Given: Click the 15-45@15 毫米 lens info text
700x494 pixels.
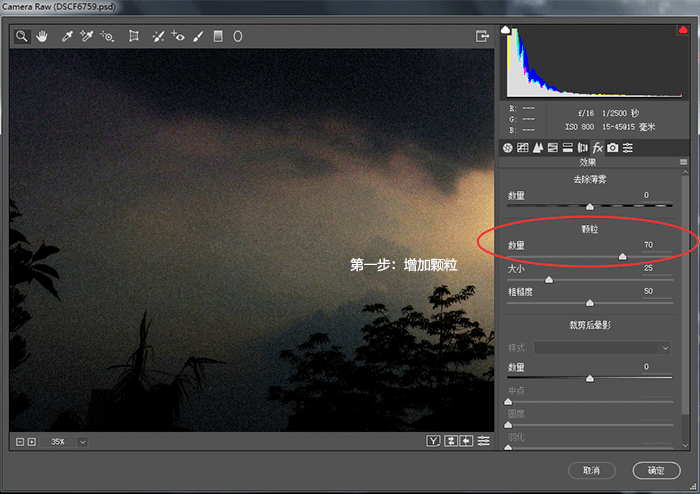Looking at the screenshot, I should pos(629,127).
